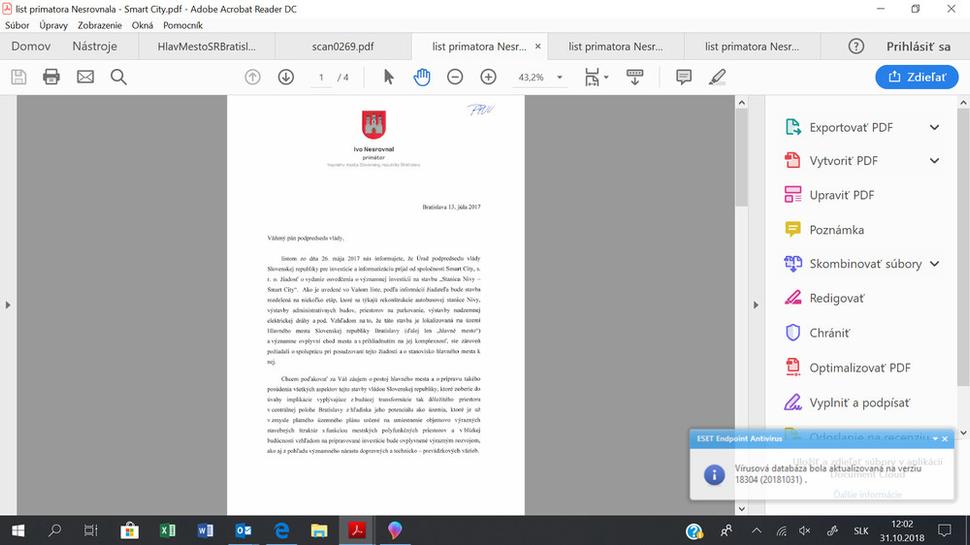Activate the Hand pan tool
970x545 pixels.
point(422,77)
